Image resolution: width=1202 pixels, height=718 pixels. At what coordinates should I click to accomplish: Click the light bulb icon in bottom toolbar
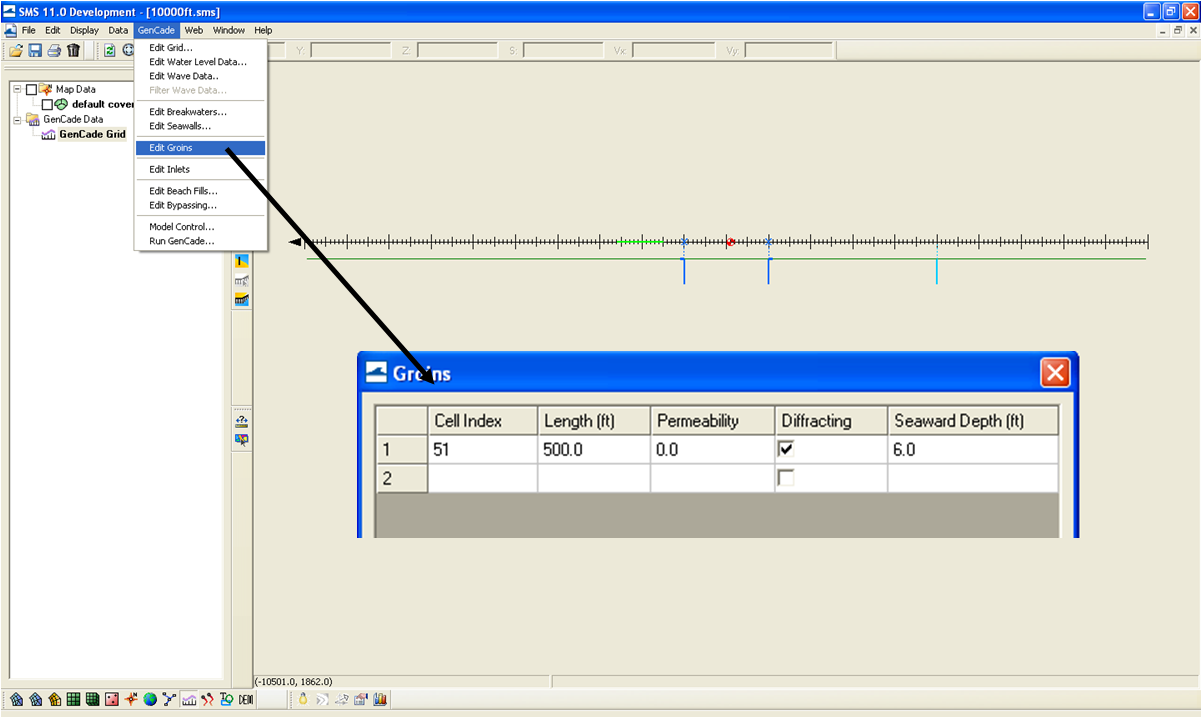tap(303, 699)
